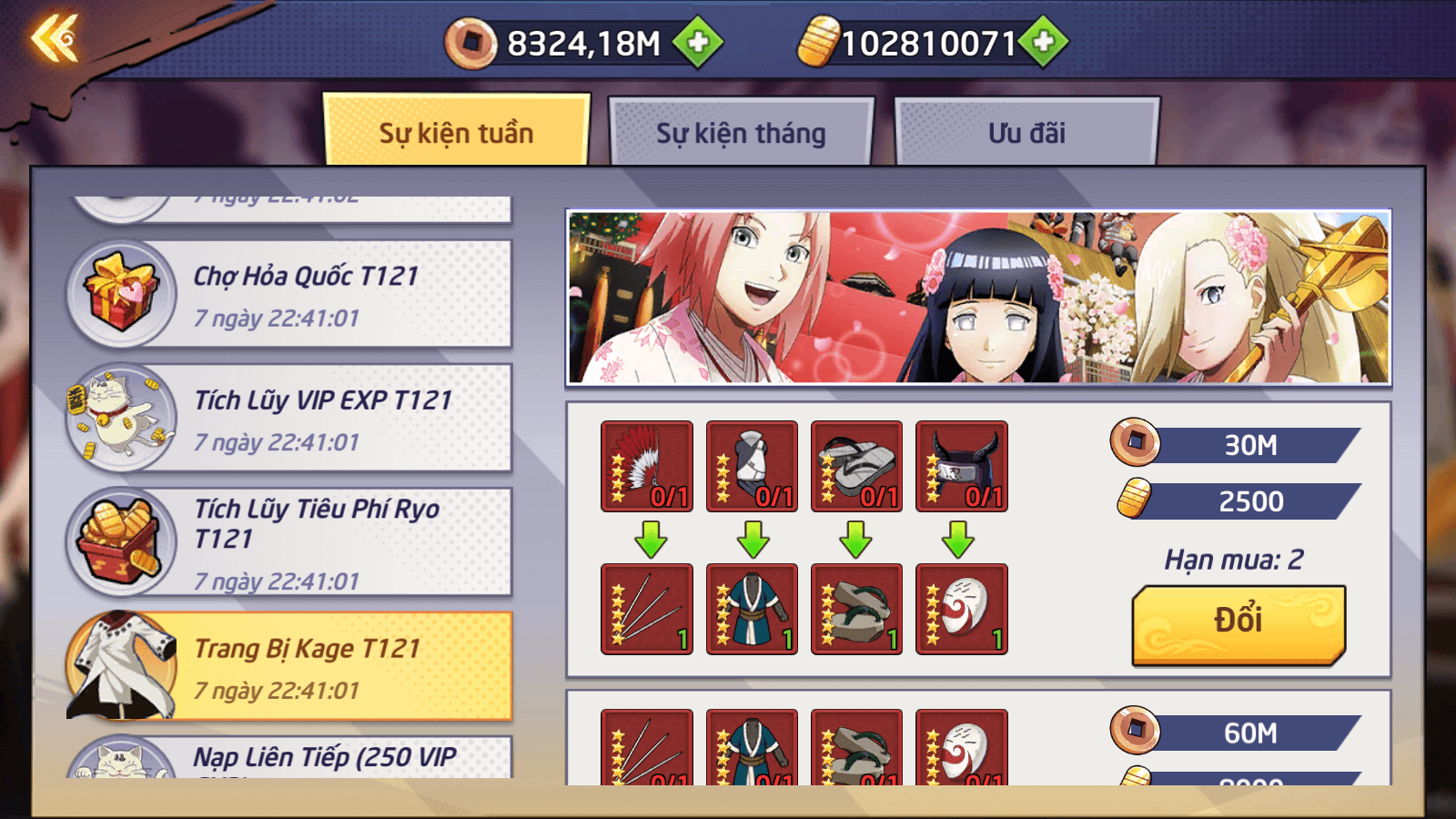Viewport: 1456px width, 819px height.
Task: Tap the blue robe reward item
Action: (x=752, y=609)
